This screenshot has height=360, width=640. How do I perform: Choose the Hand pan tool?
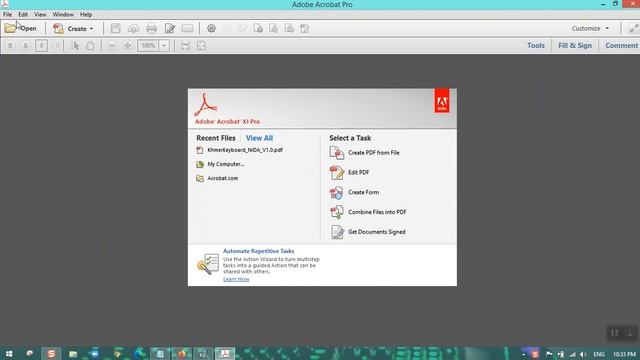[90, 45]
